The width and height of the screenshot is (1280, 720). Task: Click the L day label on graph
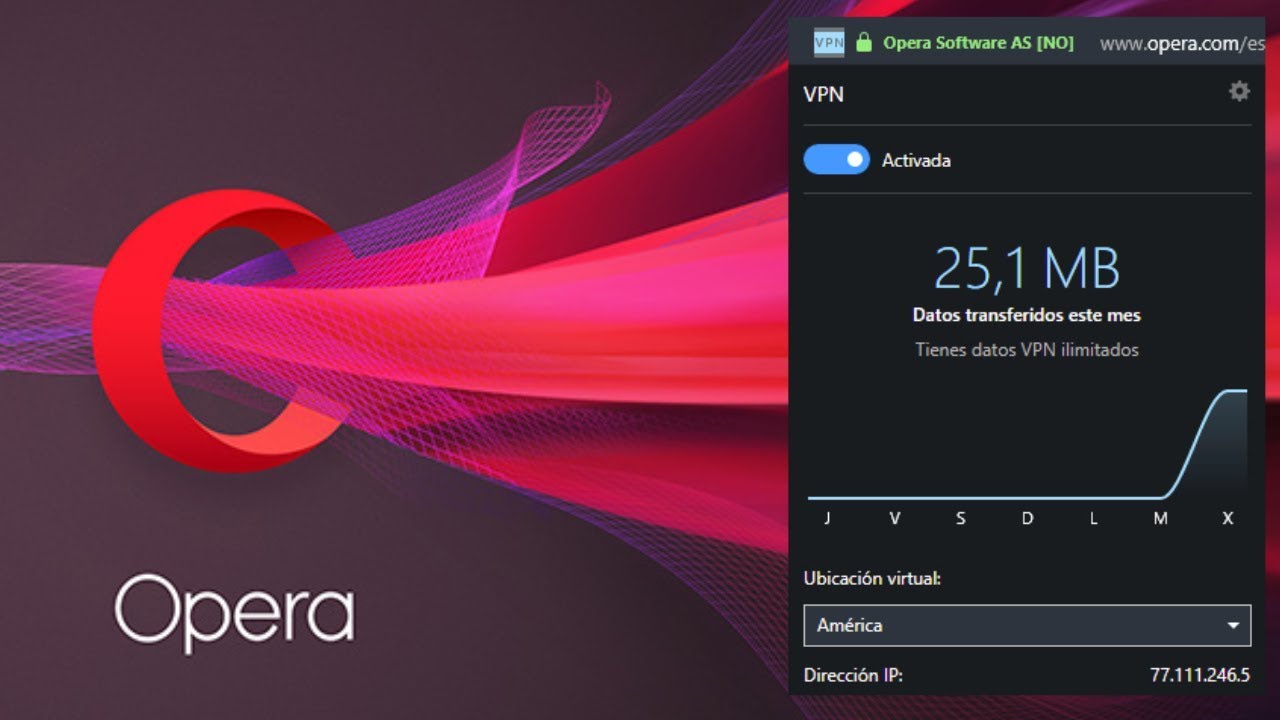(x=1093, y=518)
